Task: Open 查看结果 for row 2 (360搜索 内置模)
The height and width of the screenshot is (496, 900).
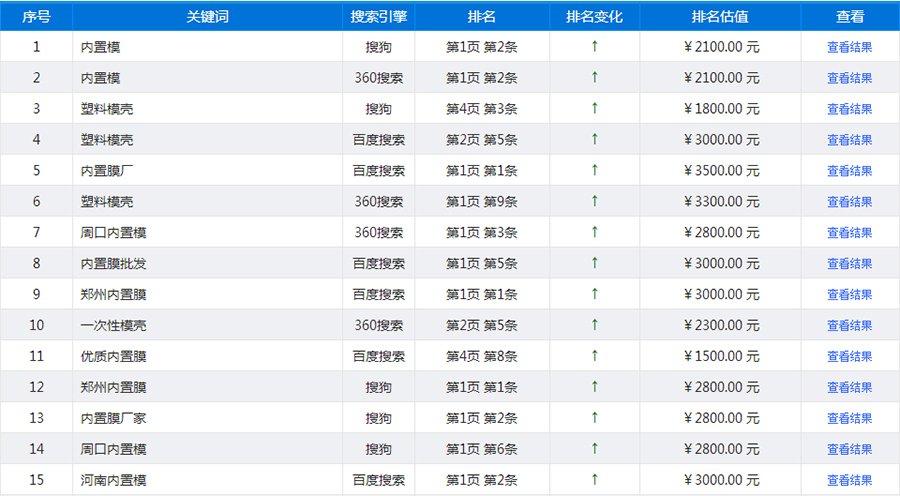Action: pos(849,78)
